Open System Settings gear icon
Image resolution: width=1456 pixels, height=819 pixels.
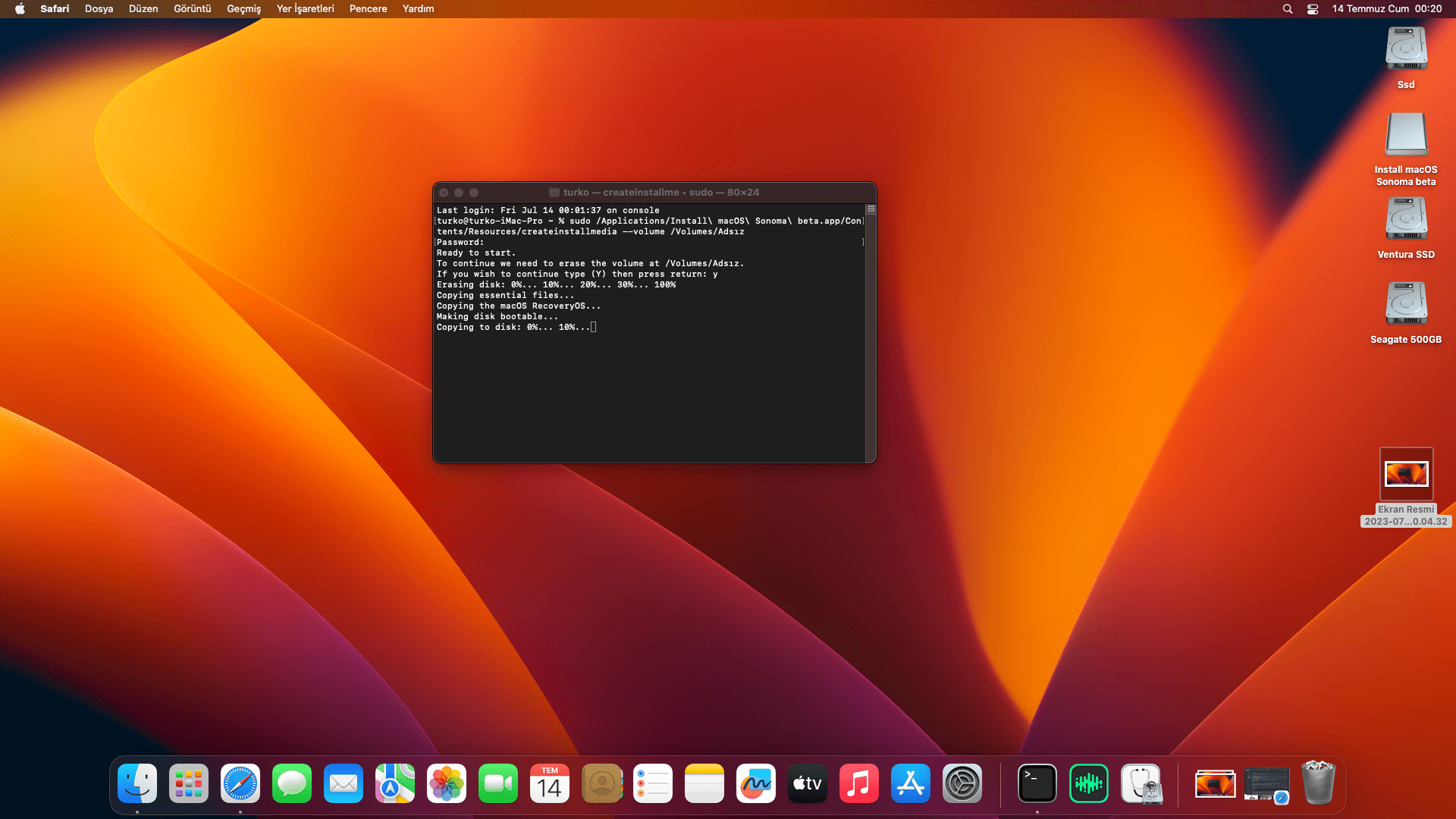point(962,783)
